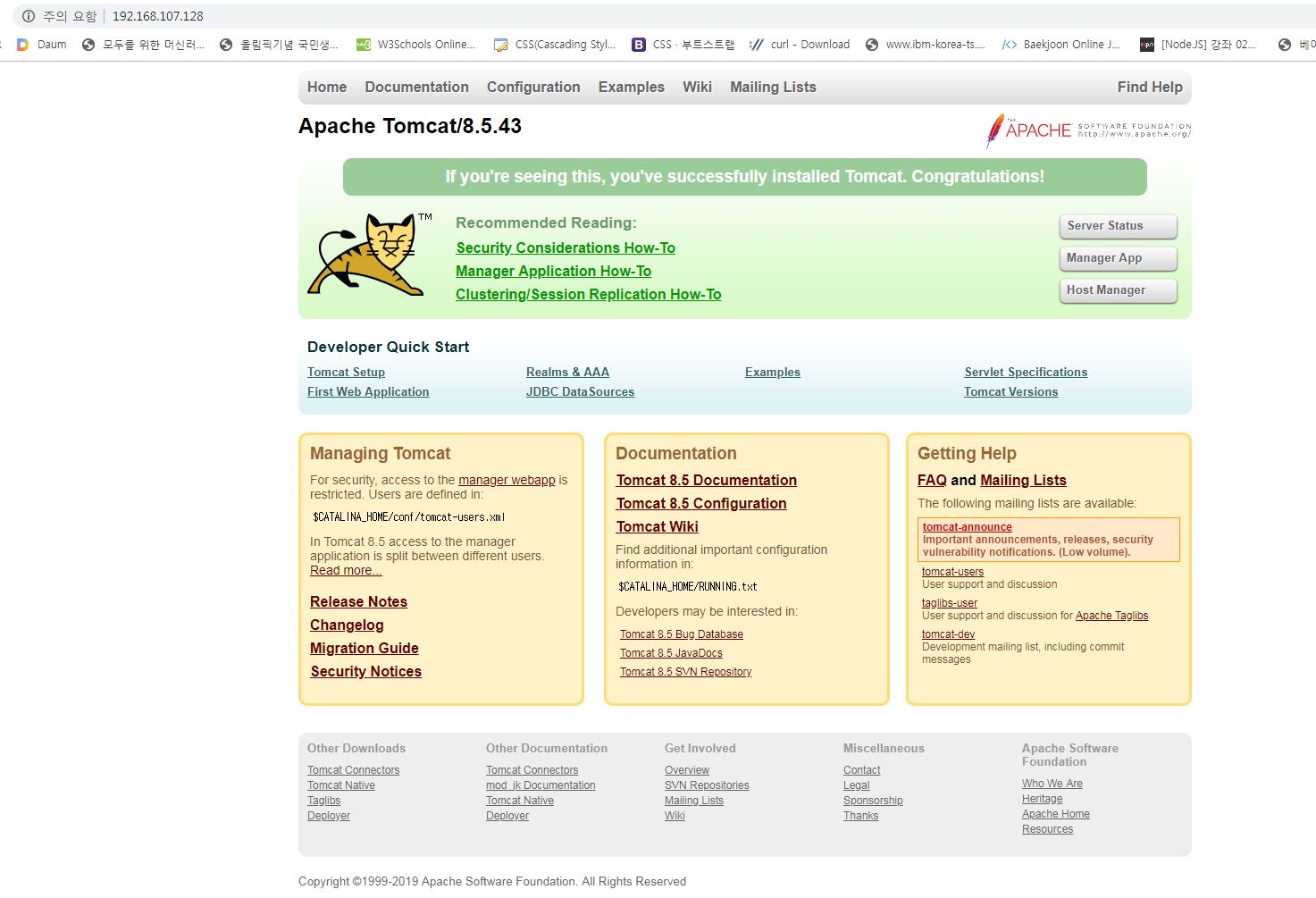Open Taglibs link under Other Downloads
Viewport: 1316px width, 898px height.
(x=323, y=801)
